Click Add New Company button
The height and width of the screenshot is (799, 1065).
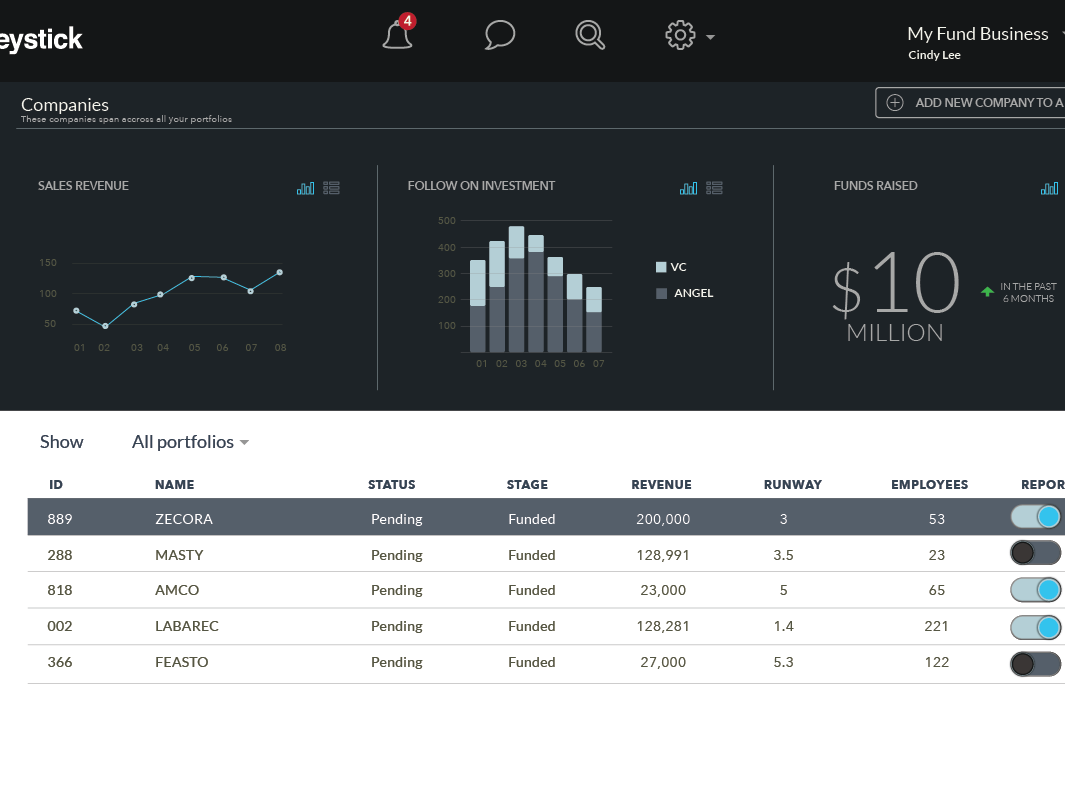click(970, 103)
